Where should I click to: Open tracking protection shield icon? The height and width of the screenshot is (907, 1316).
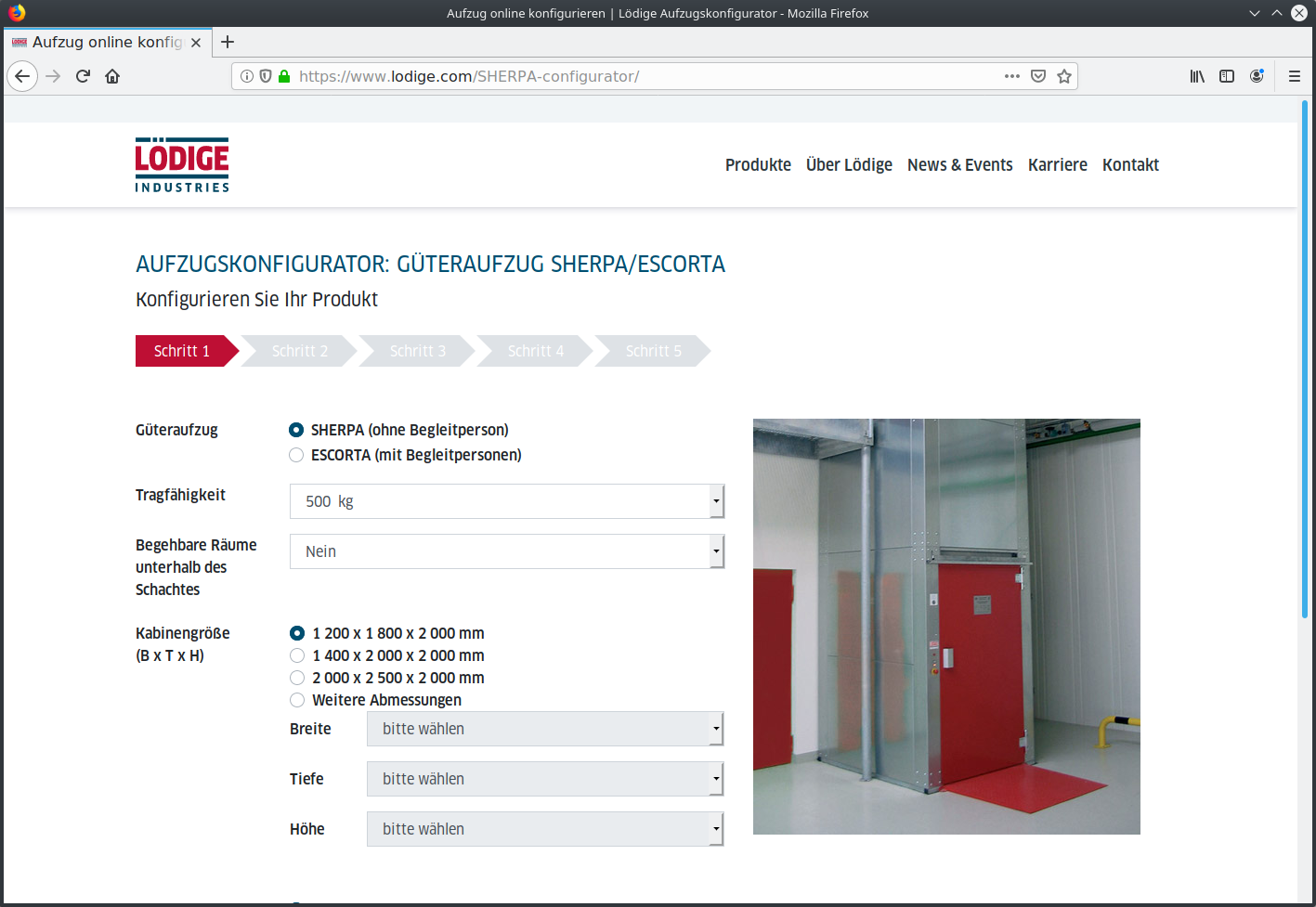click(x=266, y=76)
